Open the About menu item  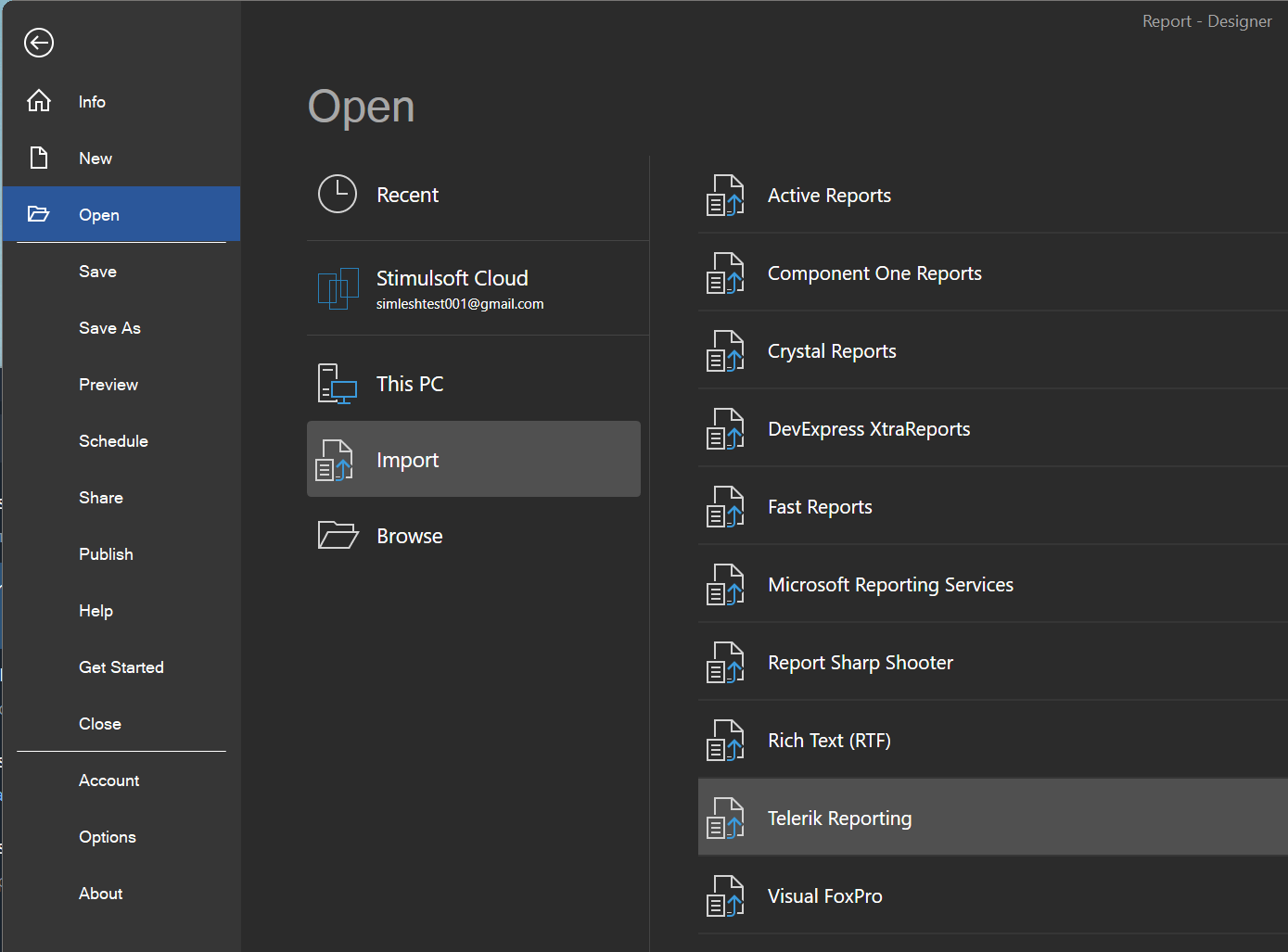(x=121, y=894)
